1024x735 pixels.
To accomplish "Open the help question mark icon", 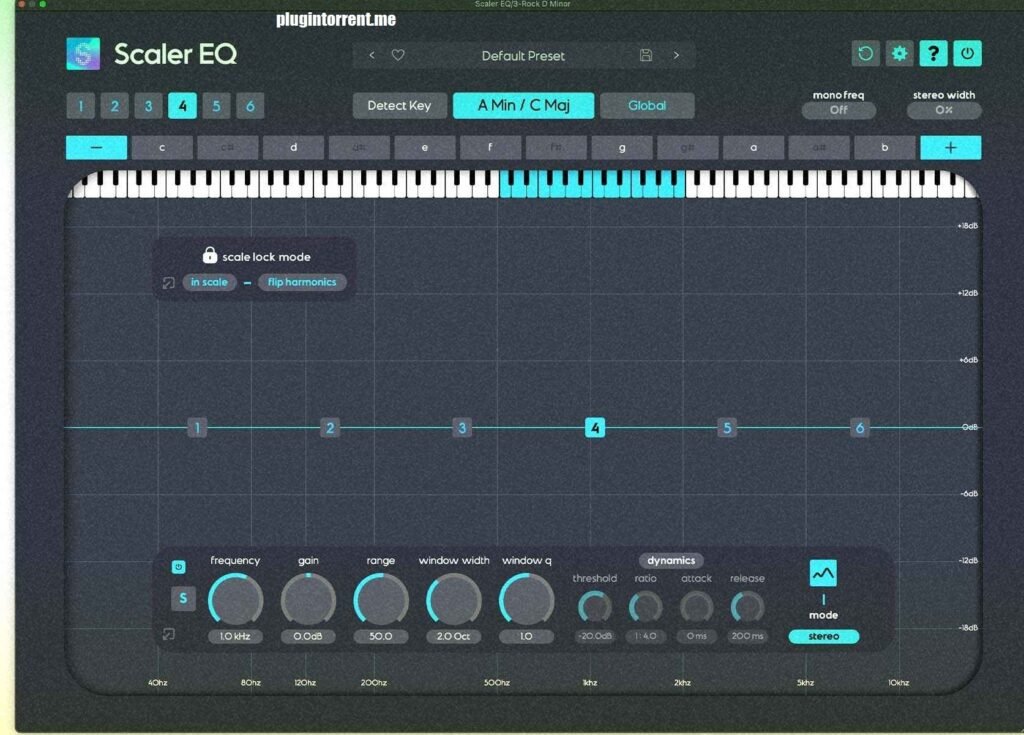I will pyautogui.click(x=933, y=54).
